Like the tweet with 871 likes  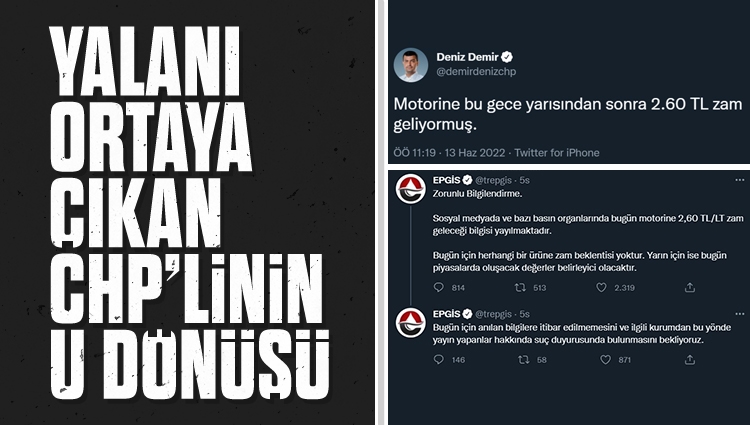click(x=606, y=360)
